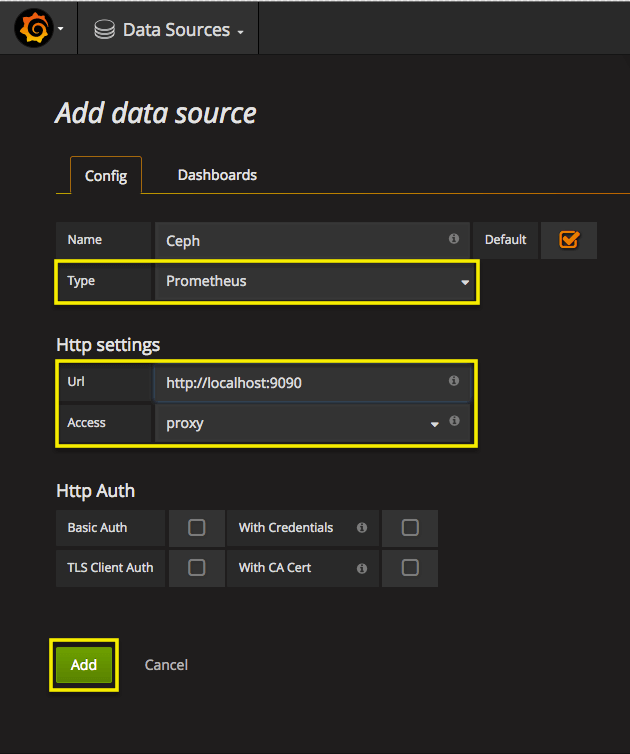
Task: Check the With CA Cert checkbox
Action: coord(410,567)
